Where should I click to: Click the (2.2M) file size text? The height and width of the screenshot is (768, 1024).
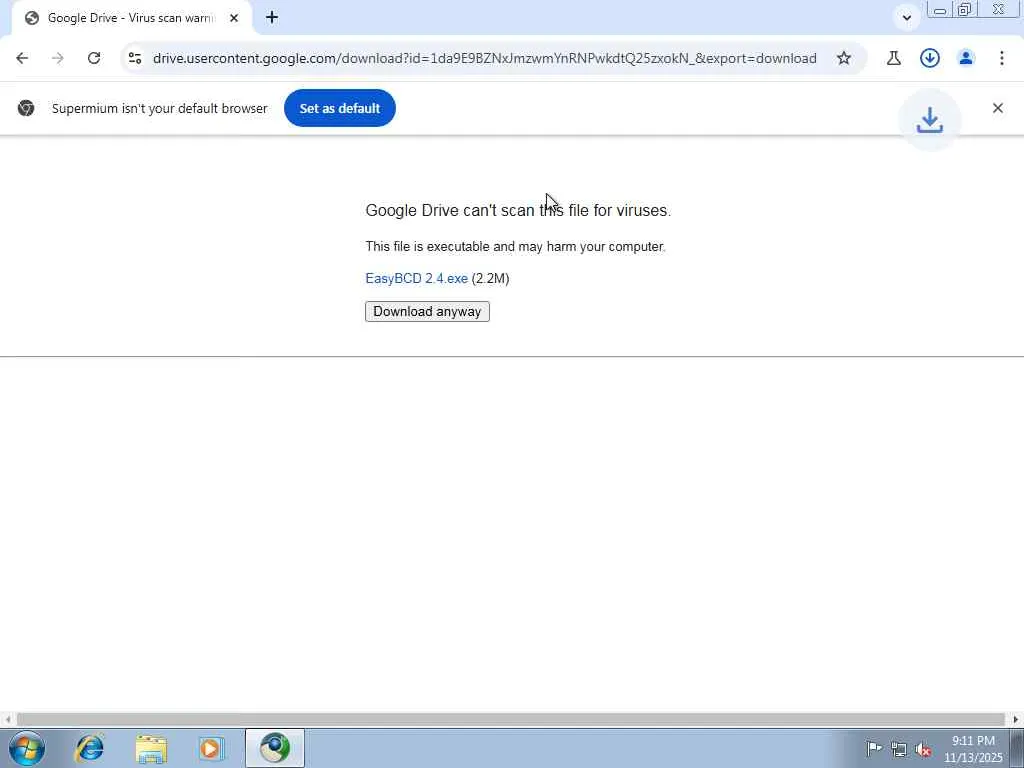click(490, 279)
